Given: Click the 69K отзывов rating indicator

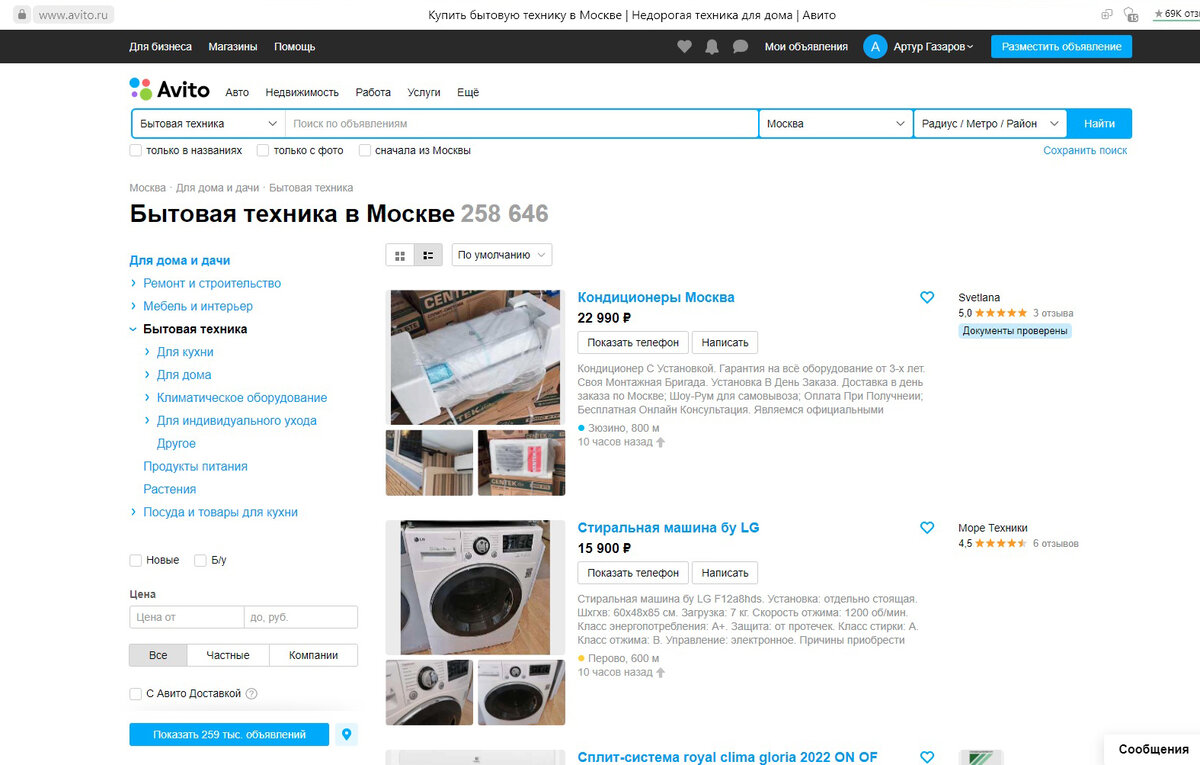Looking at the screenshot, I should 1176,14.
